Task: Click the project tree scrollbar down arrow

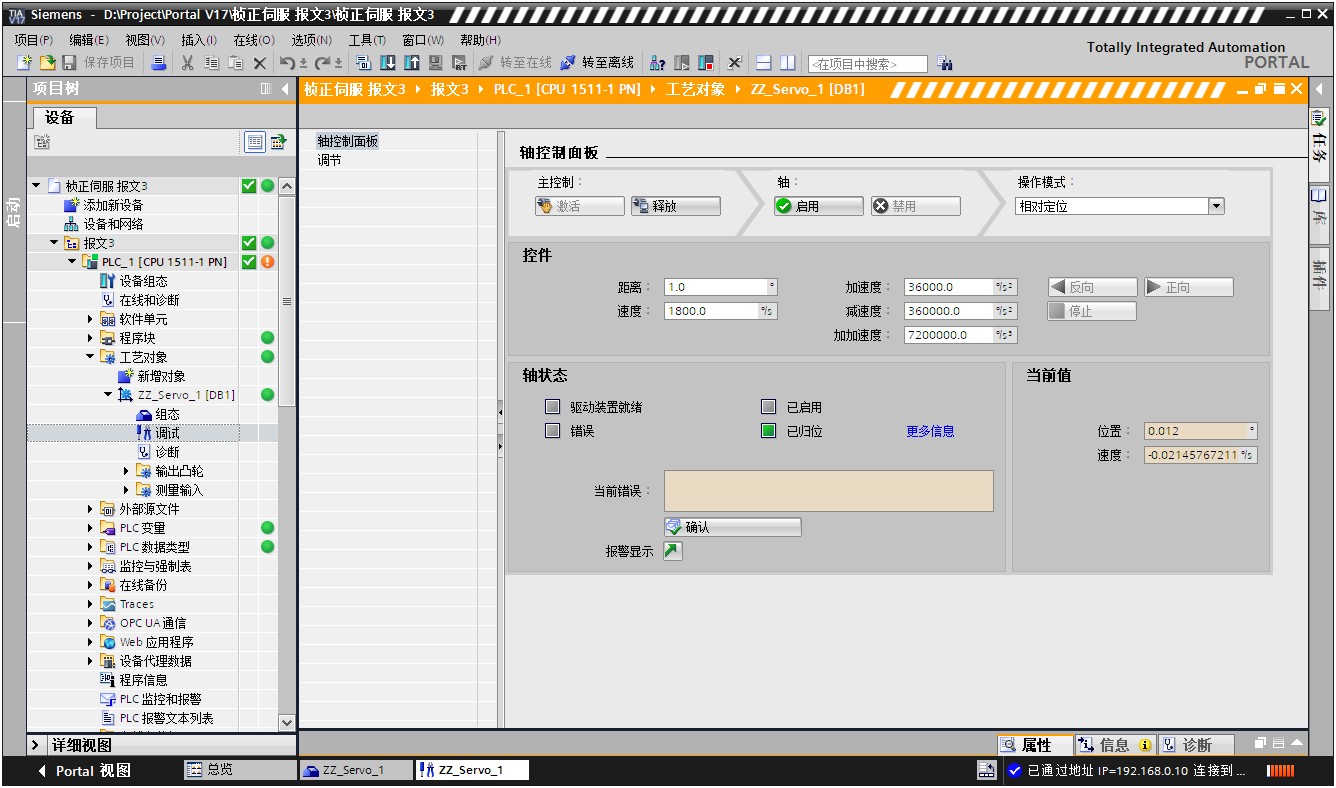Action: [x=287, y=722]
